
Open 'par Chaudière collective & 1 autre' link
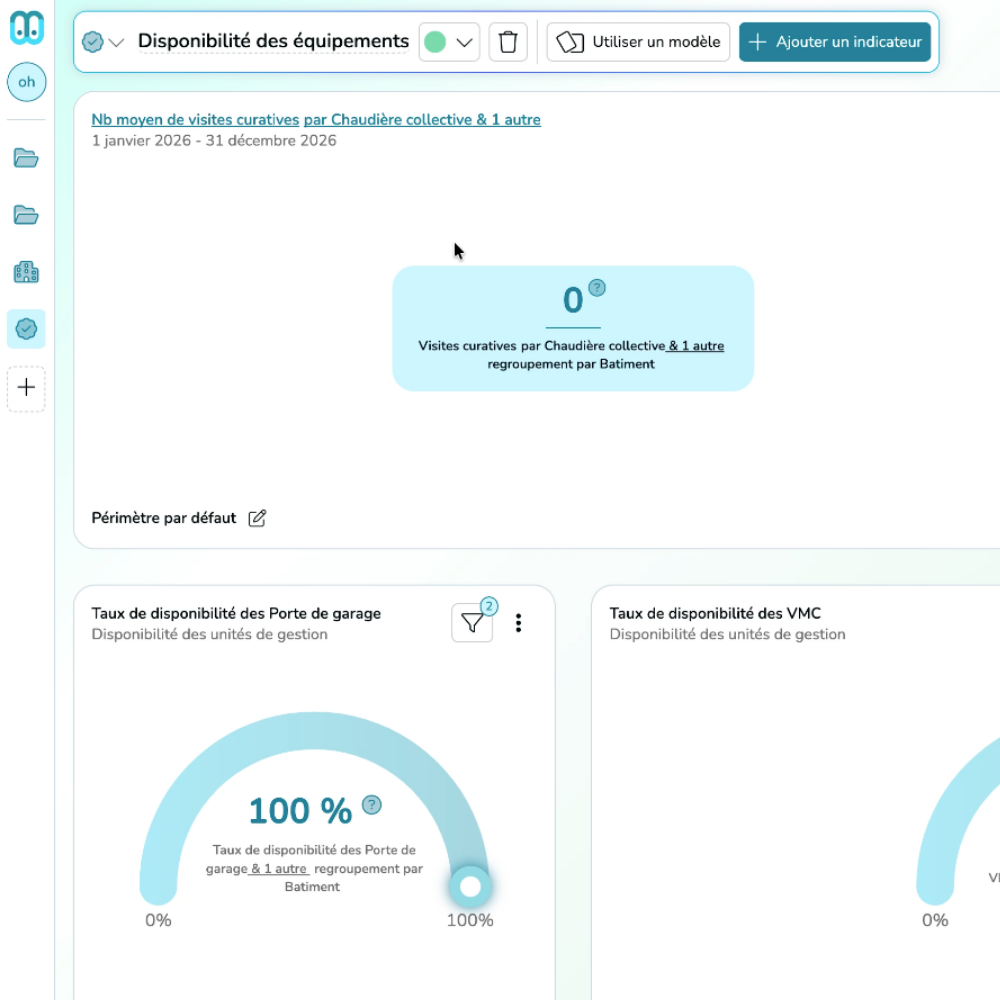422,120
